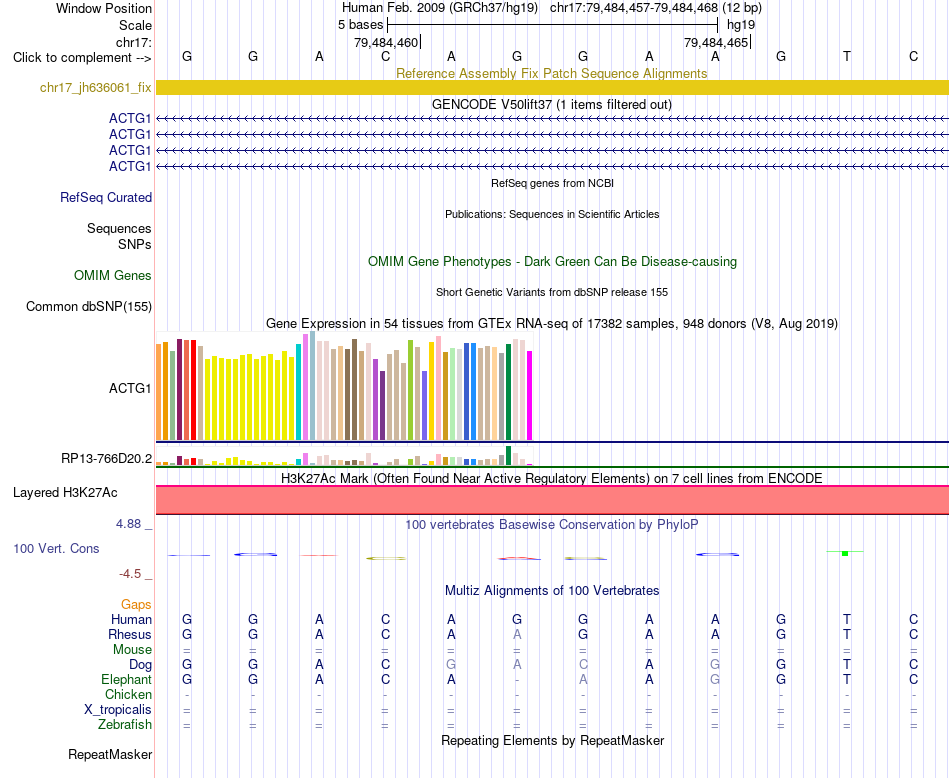950x778 pixels.
Task: Click the Scale label on the left
Action: coord(135,25)
